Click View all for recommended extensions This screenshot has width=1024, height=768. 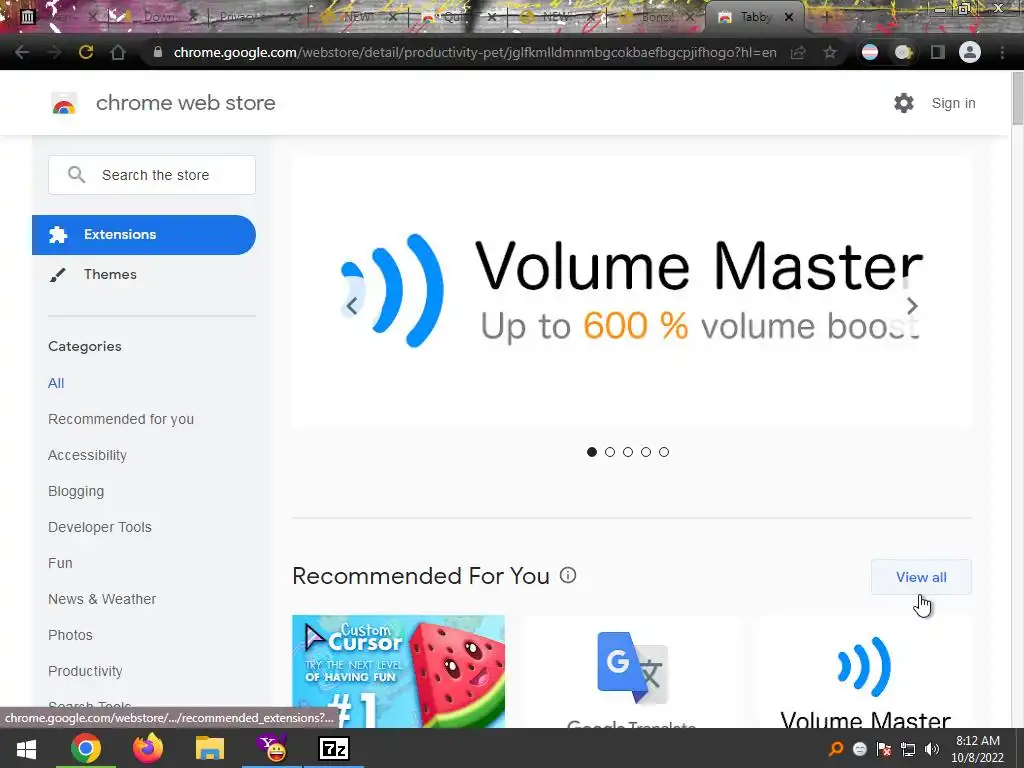click(921, 577)
